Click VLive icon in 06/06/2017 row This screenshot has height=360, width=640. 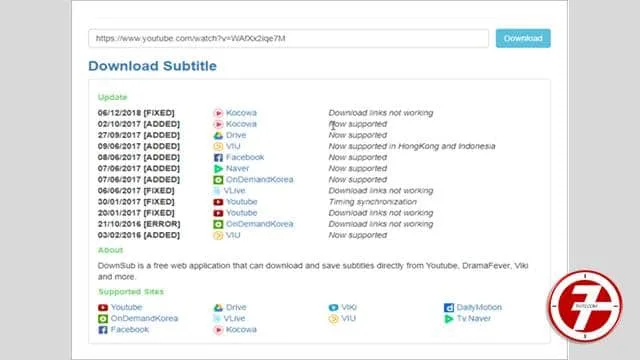(x=217, y=191)
